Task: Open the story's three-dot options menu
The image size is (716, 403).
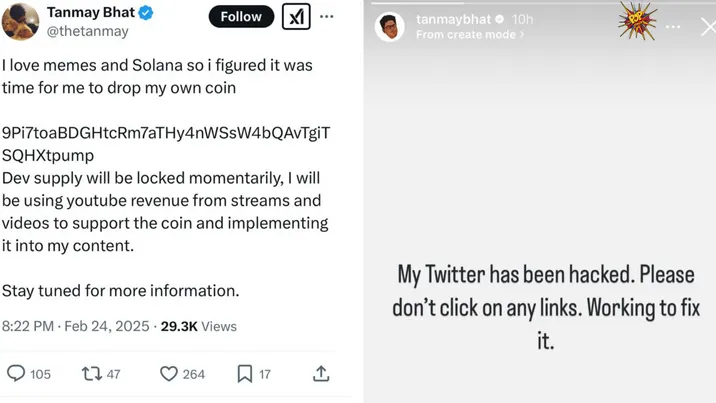Action: pyautogui.click(x=672, y=26)
